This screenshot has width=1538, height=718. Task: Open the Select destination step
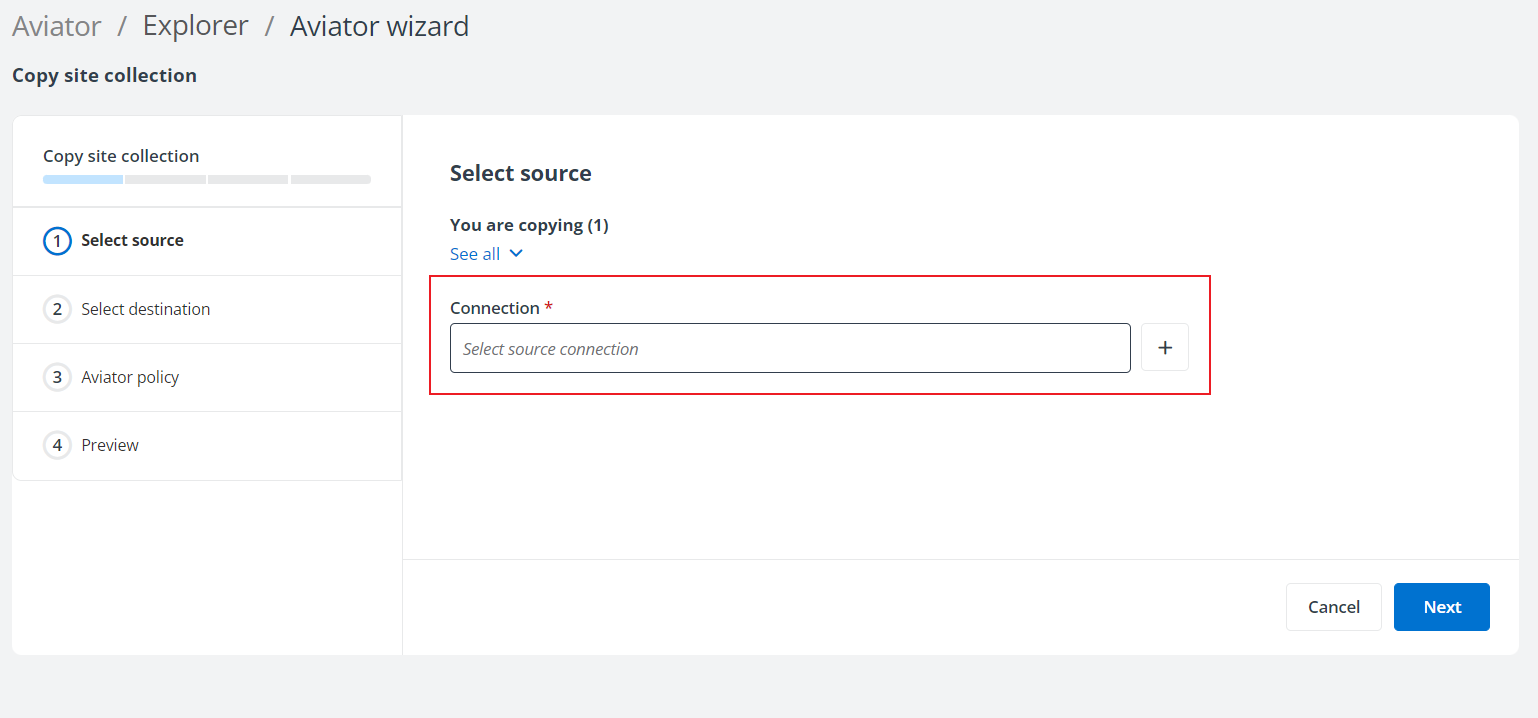point(145,309)
